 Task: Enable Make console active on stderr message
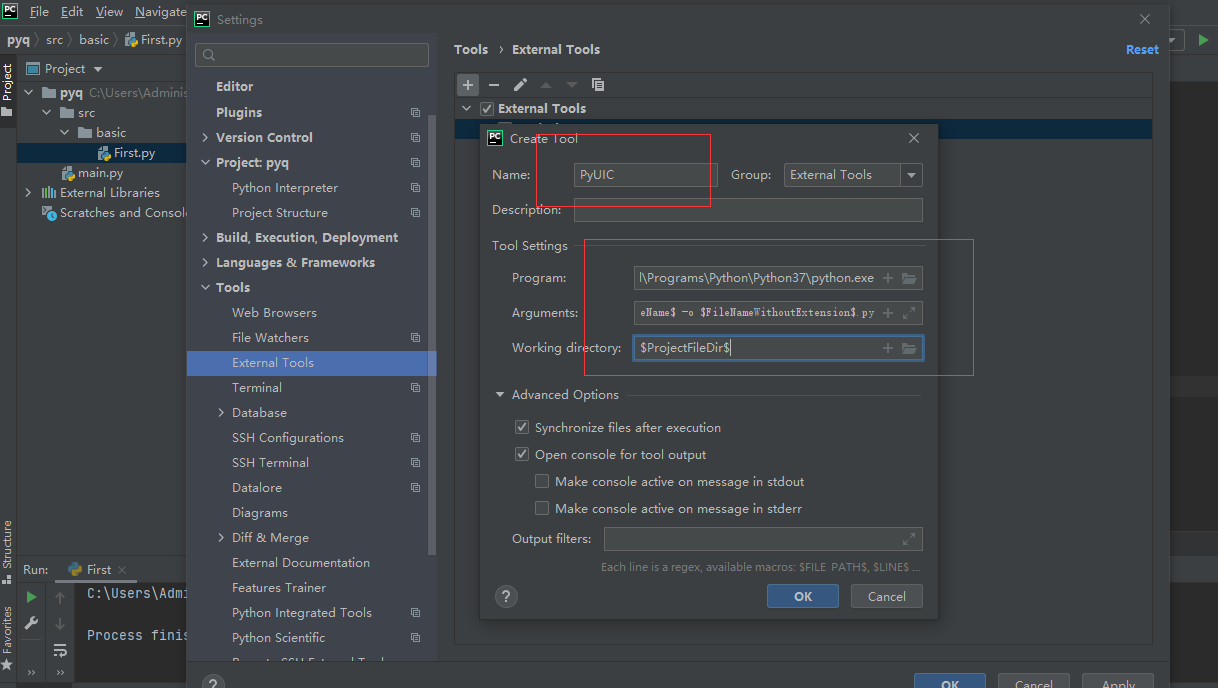pyautogui.click(x=542, y=508)
